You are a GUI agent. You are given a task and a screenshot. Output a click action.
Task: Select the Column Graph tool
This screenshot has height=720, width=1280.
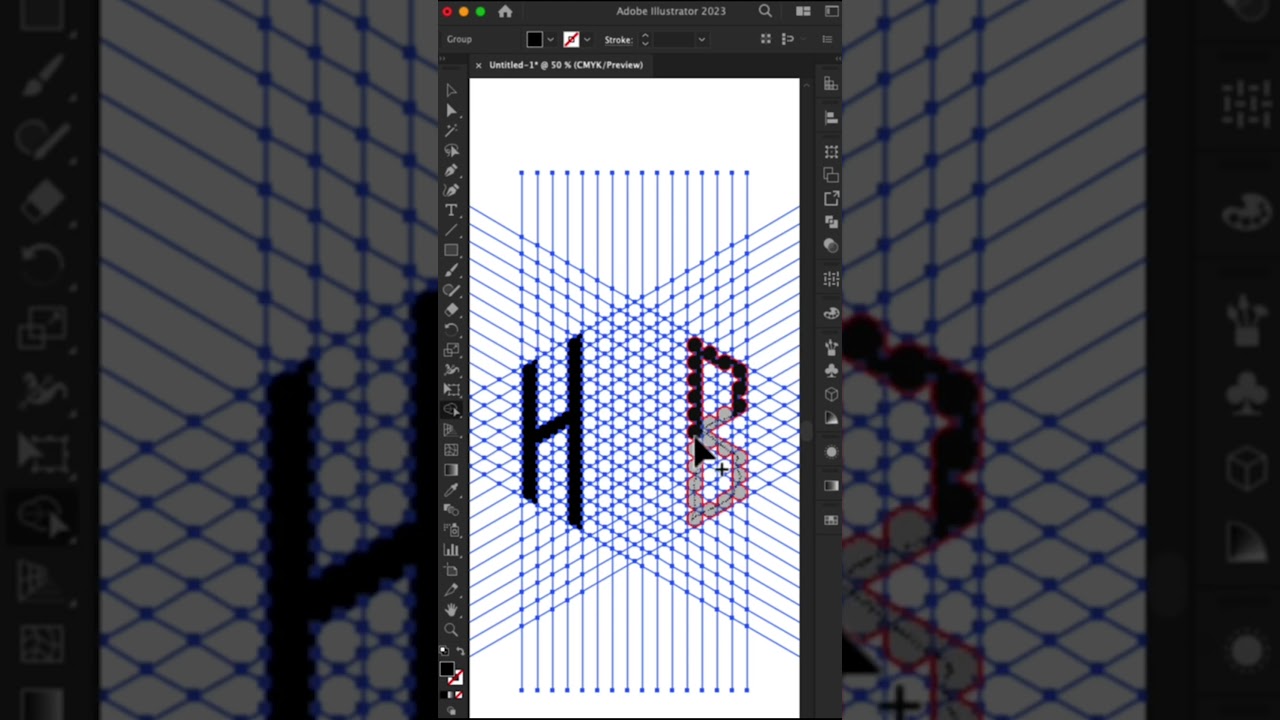tap(451, 550)
